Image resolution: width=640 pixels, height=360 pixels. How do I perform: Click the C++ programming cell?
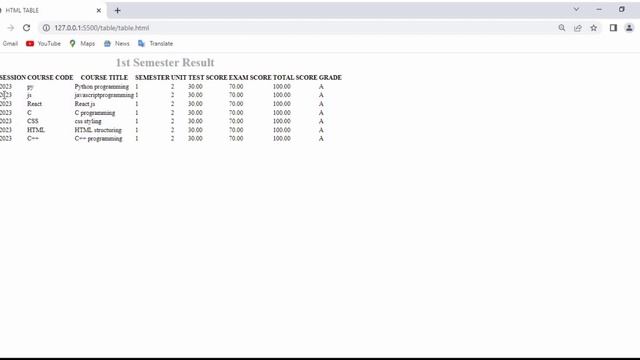click(98, 139)
